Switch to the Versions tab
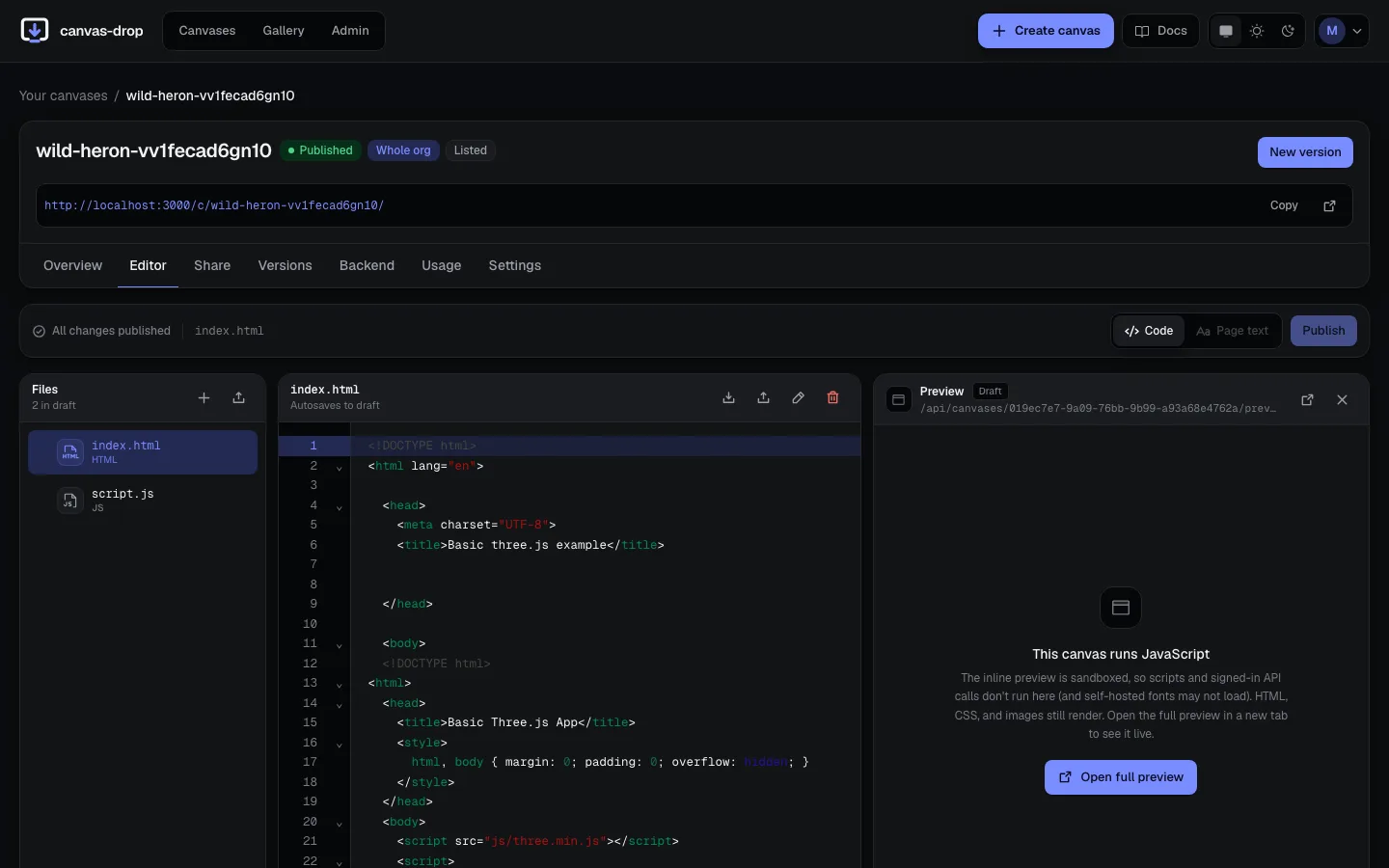Viewport: 1389px width, 868px height. [286, 265]
